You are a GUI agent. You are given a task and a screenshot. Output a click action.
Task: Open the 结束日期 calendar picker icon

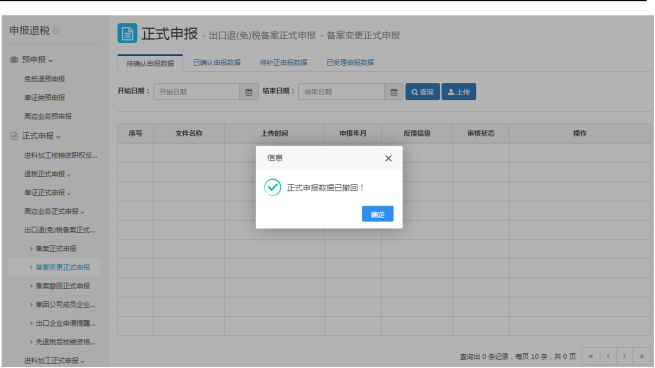pyautogui.click(x=394, y=92)
